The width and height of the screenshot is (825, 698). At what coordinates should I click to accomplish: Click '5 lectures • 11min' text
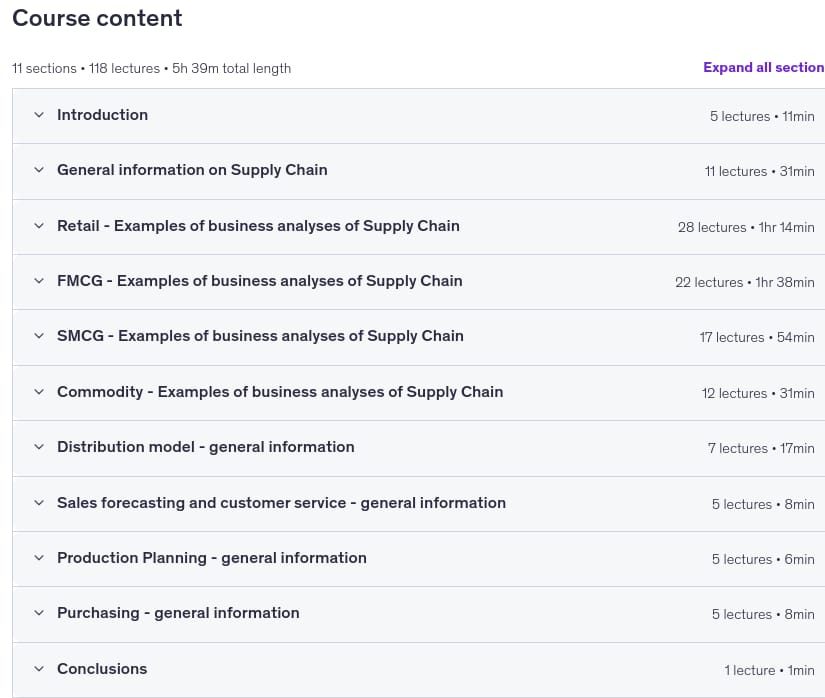click(x=762, y=116)
